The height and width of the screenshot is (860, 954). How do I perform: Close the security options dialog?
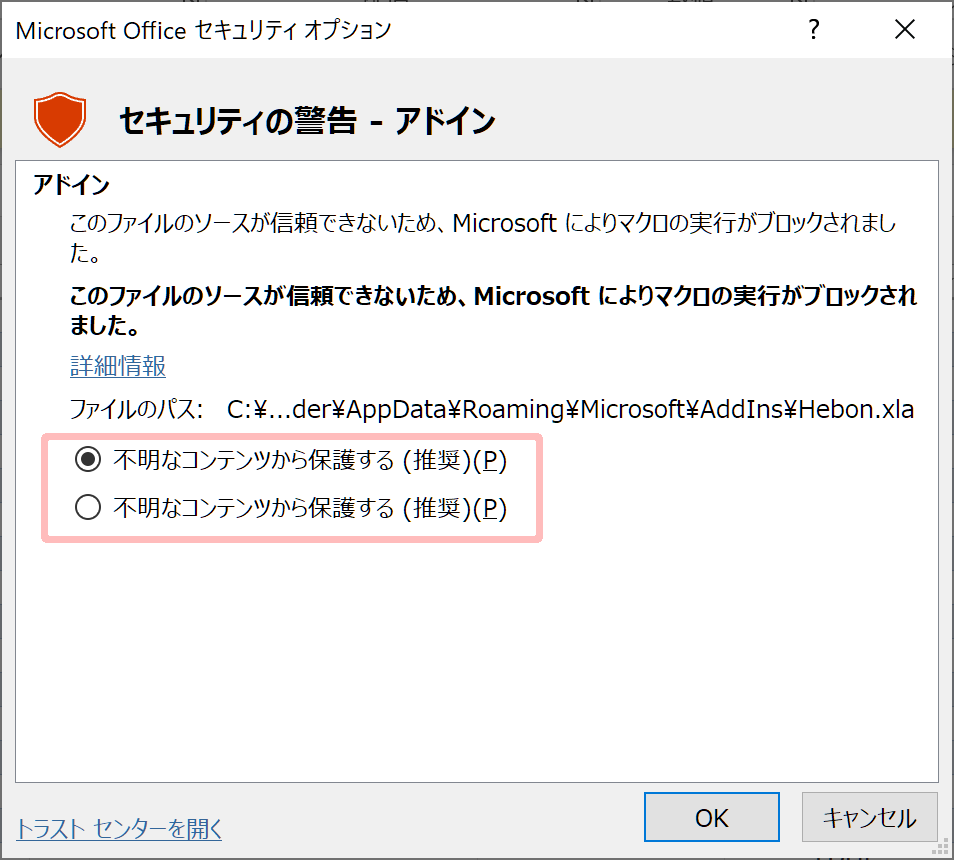[x=905, y=29]
